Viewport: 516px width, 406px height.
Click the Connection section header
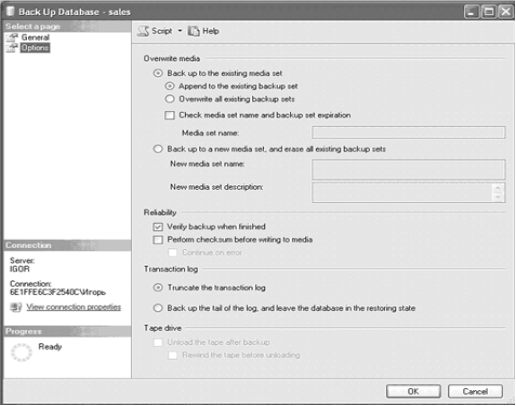[x=67, y=245]
